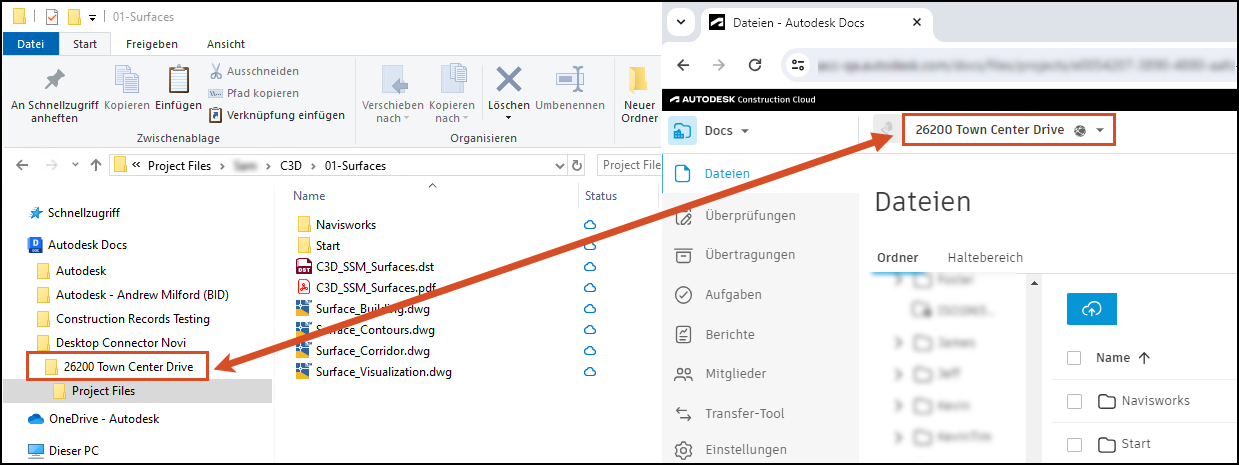This screenshot has width=1239, height=465.
Task: Switch to the Start ribbon tab
Action: pyautogui.click(x=85, y=44)
